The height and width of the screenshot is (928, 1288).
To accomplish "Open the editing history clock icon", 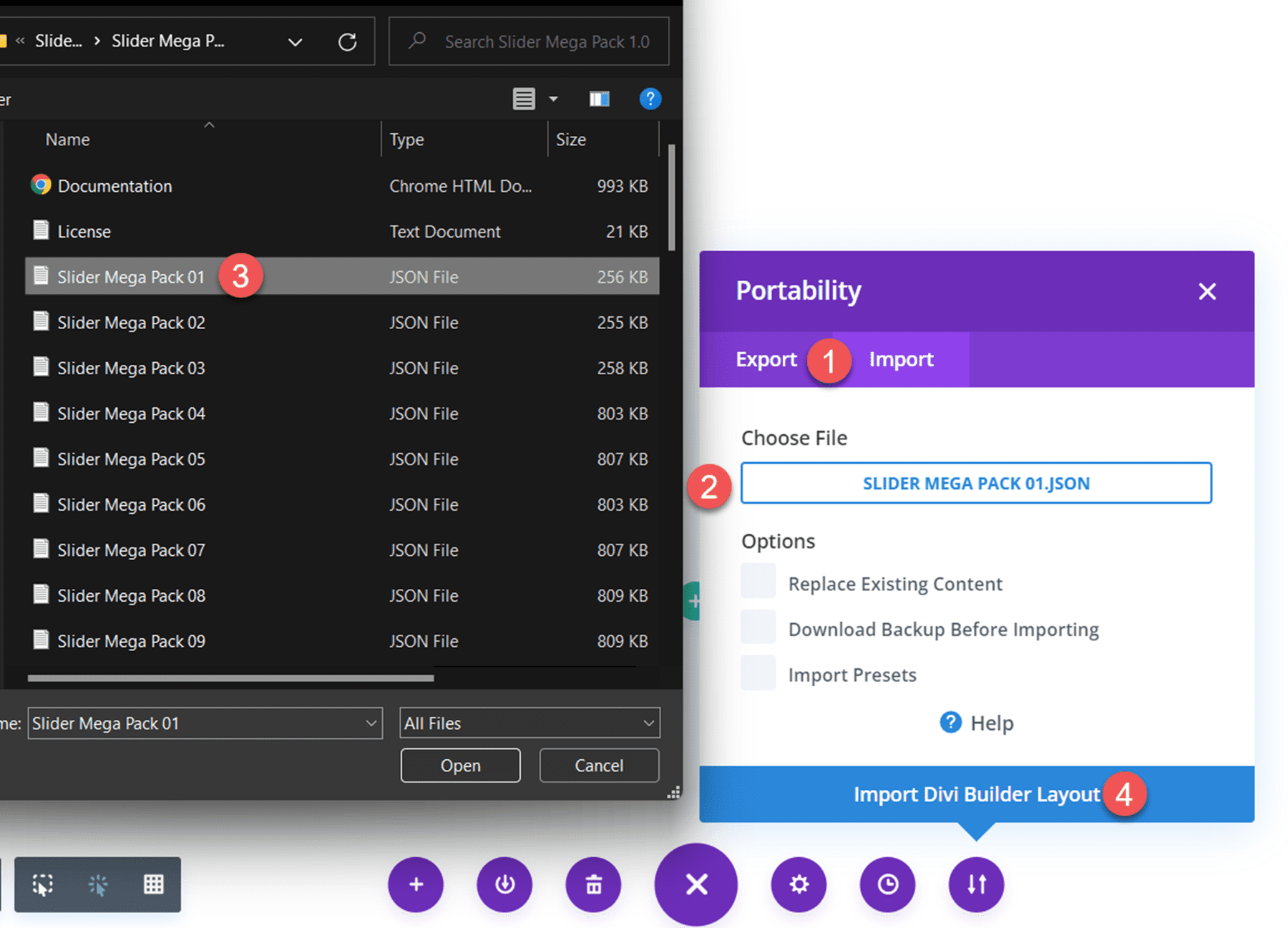I will coord(887,885).
